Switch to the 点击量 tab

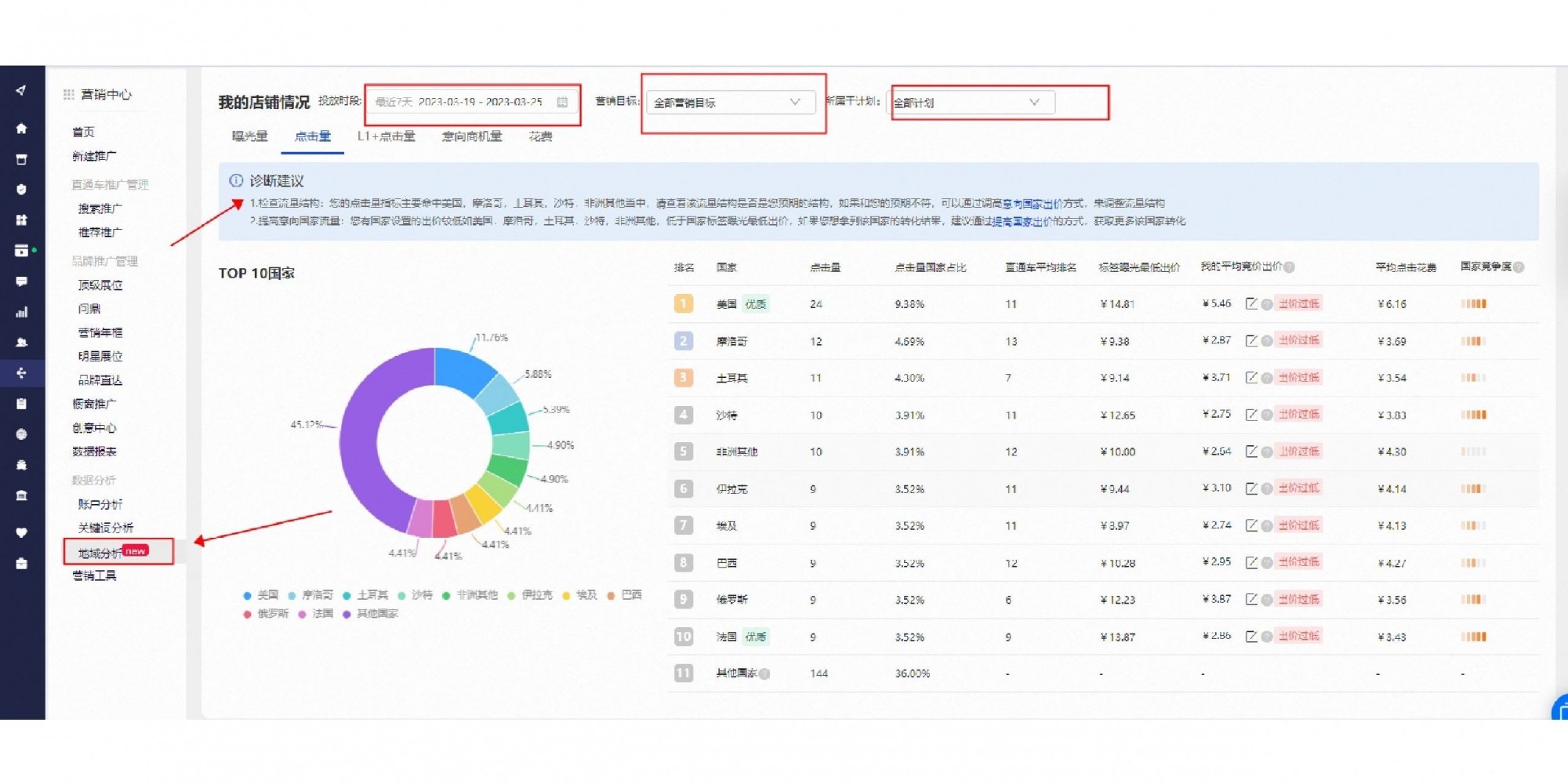click(313, 136)
